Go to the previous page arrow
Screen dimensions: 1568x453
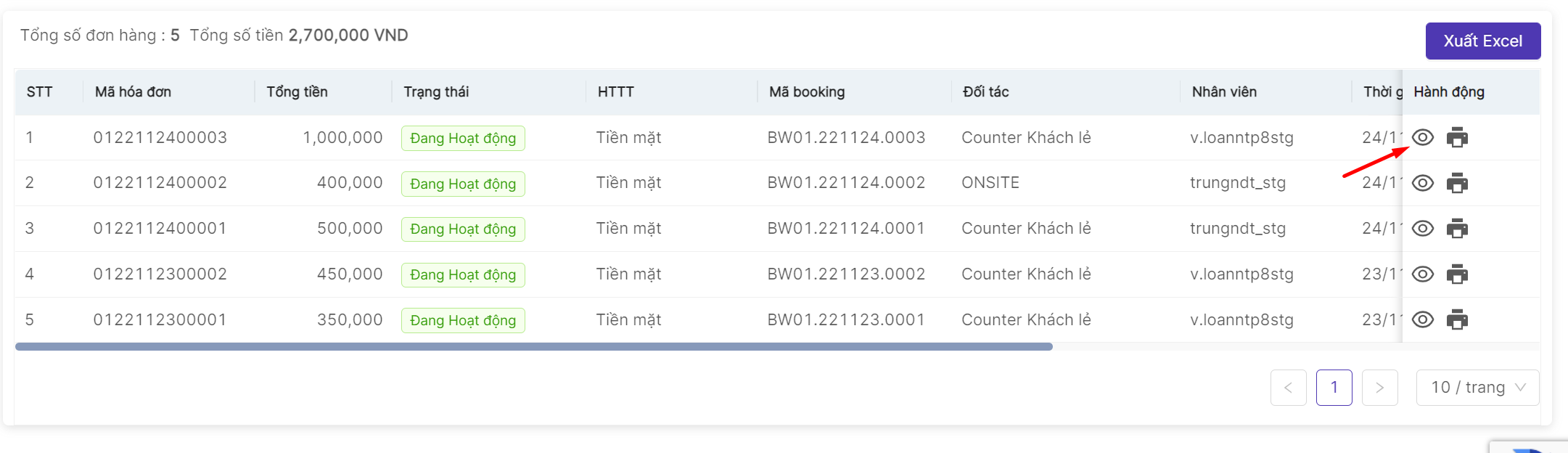point(1288,388)
